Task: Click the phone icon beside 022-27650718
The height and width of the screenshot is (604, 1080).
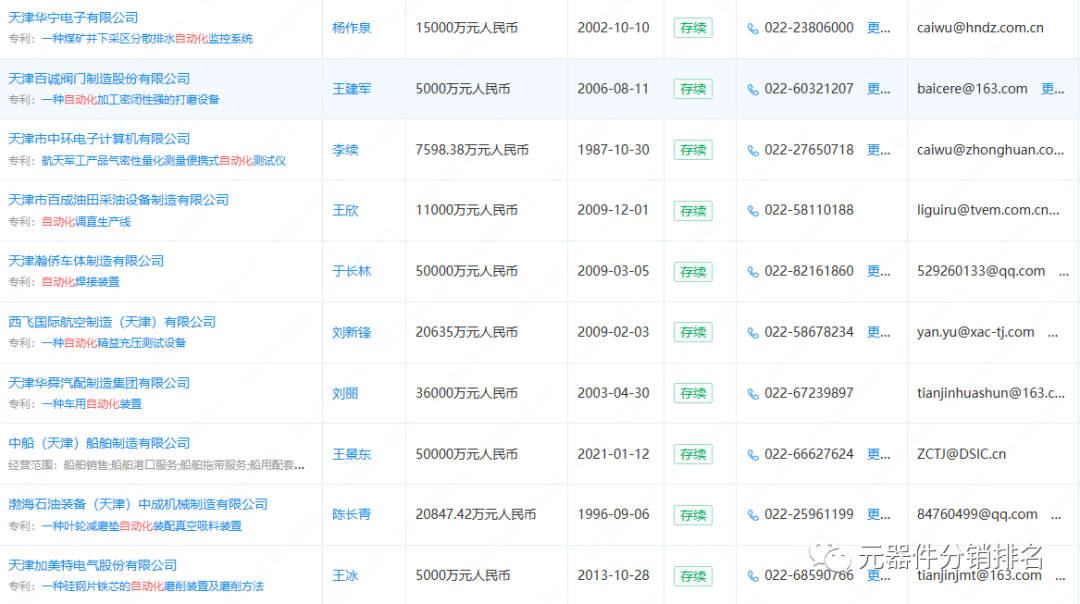Action: pos(753,151)
